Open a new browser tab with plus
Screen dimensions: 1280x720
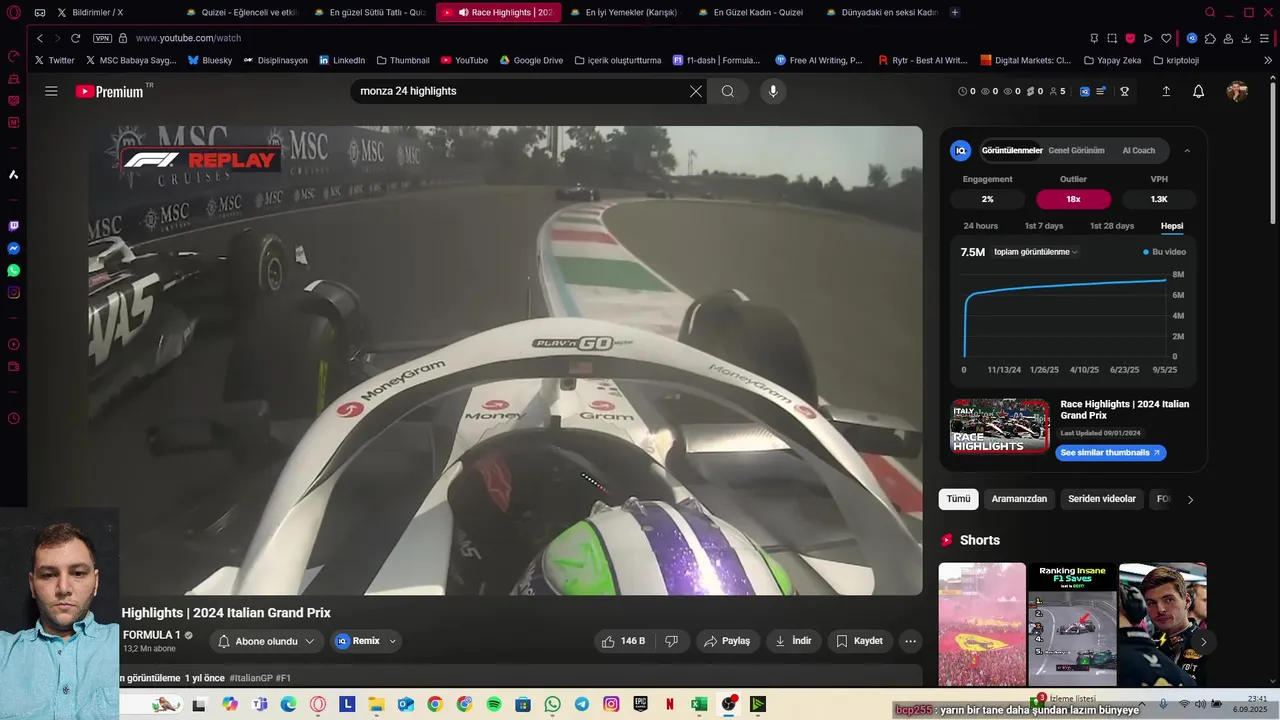coord(955,13)
